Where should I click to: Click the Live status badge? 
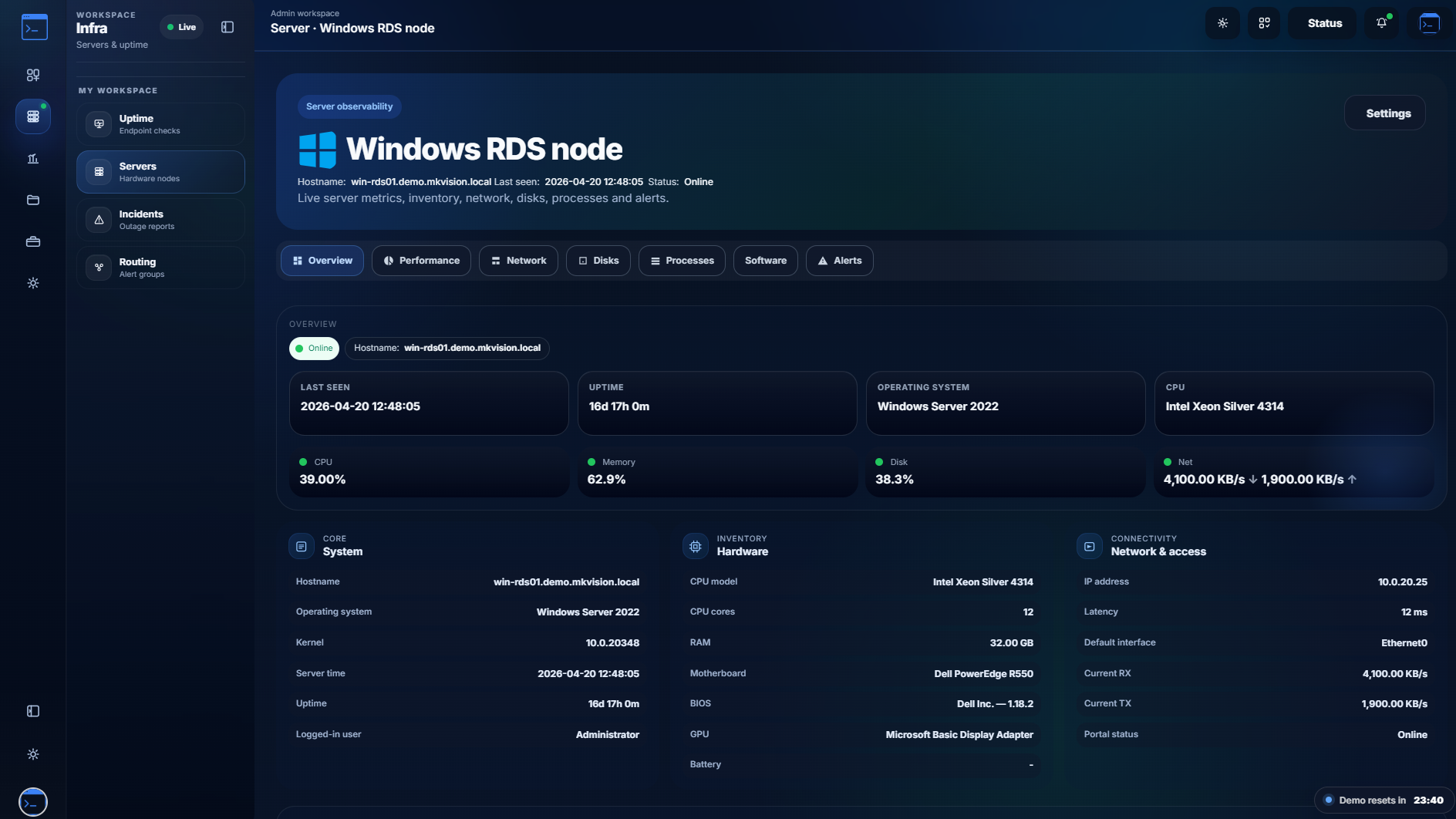click(182, 27)
